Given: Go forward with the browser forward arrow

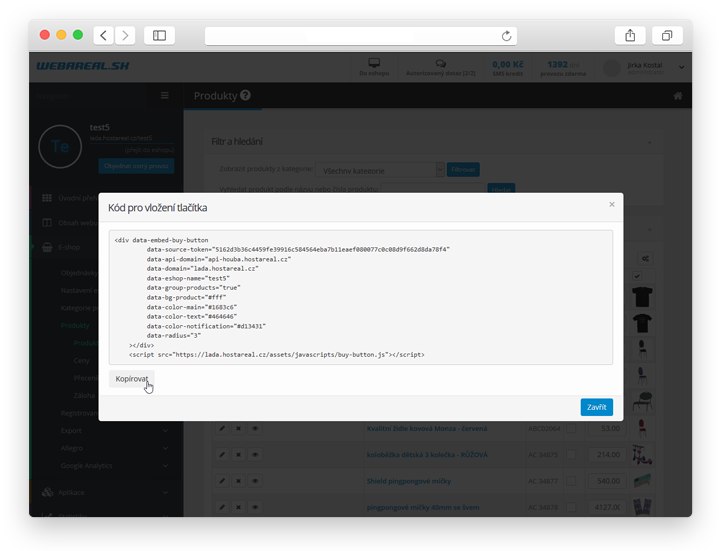Looking at the screenshot, I should point(125,35).
